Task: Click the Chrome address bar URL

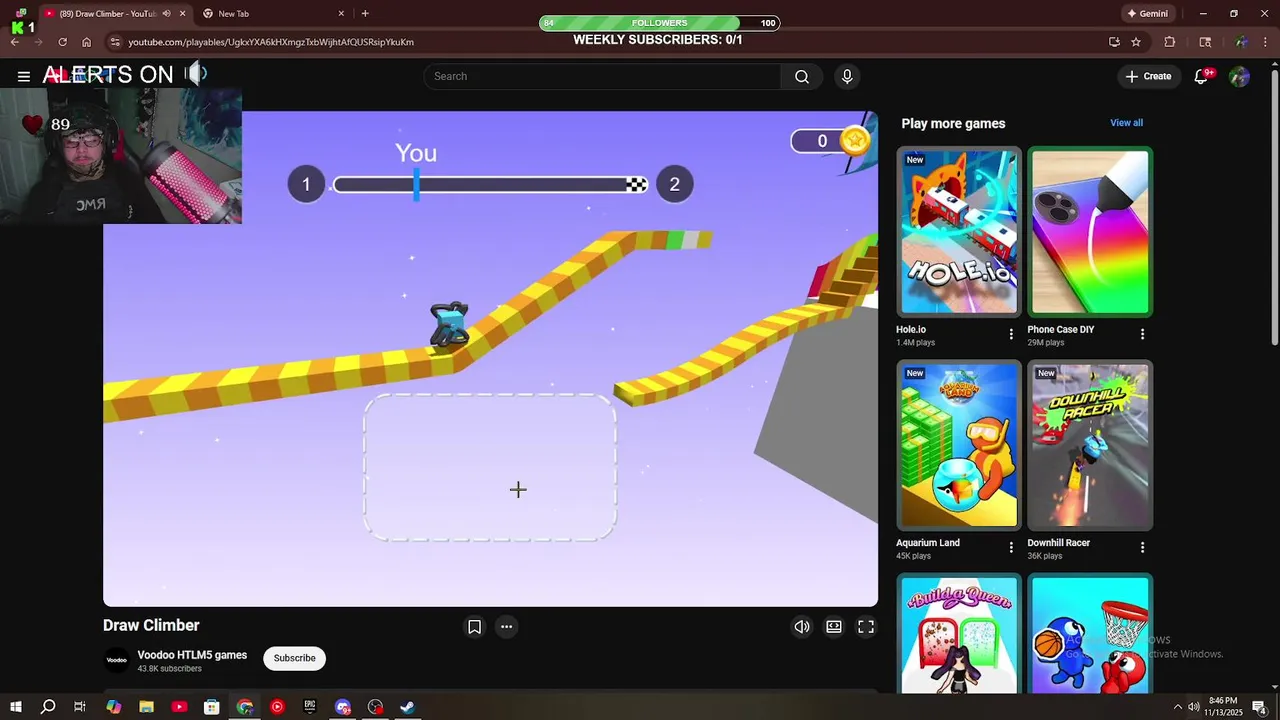Action: click(x=271, y=42)
